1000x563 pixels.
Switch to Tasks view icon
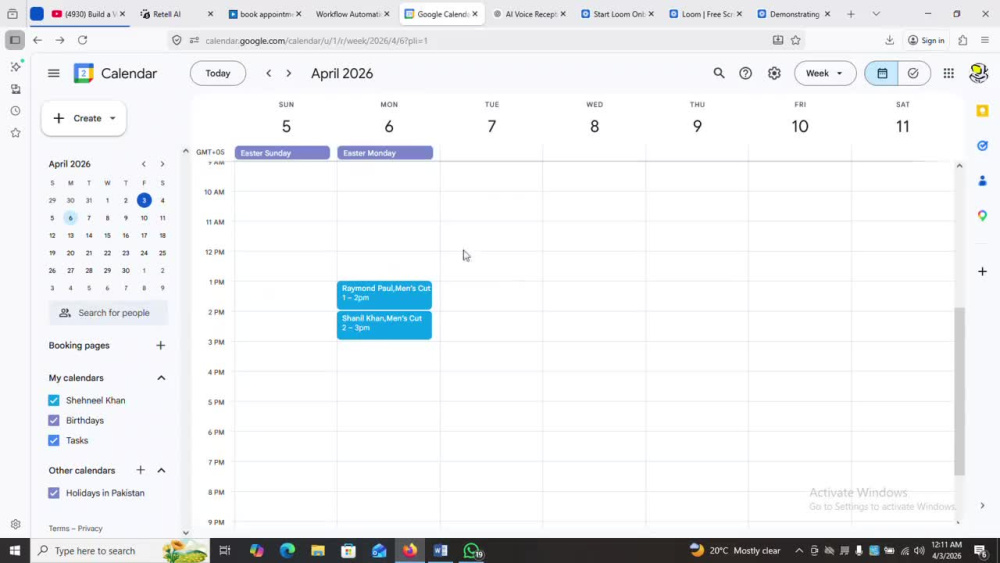913,73
